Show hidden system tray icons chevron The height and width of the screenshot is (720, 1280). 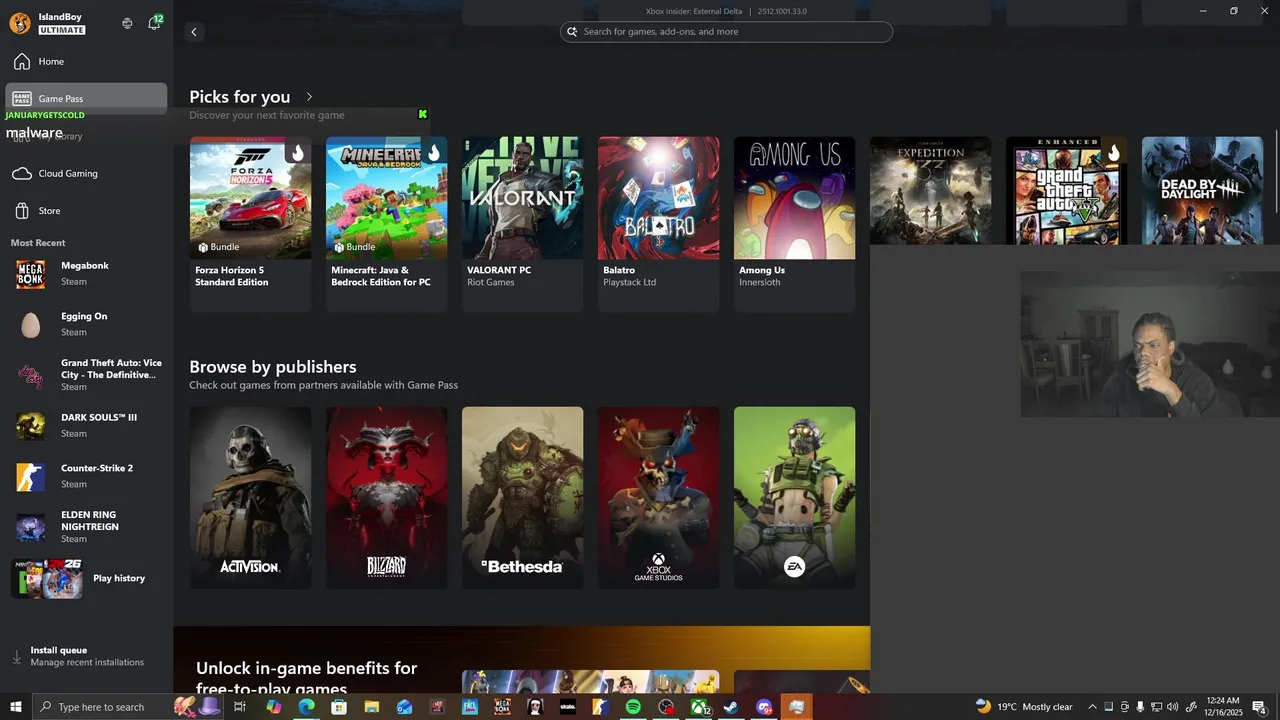tap(1092, 707)
